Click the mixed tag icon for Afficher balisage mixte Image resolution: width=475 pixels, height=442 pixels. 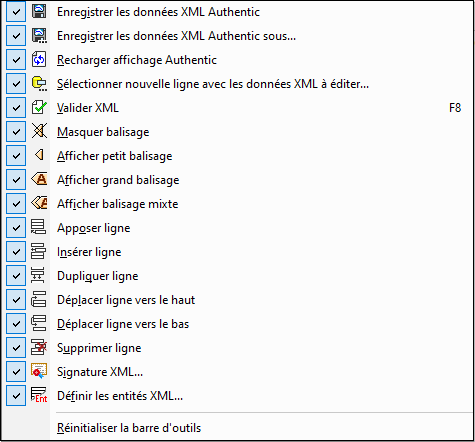click(39, 204)
